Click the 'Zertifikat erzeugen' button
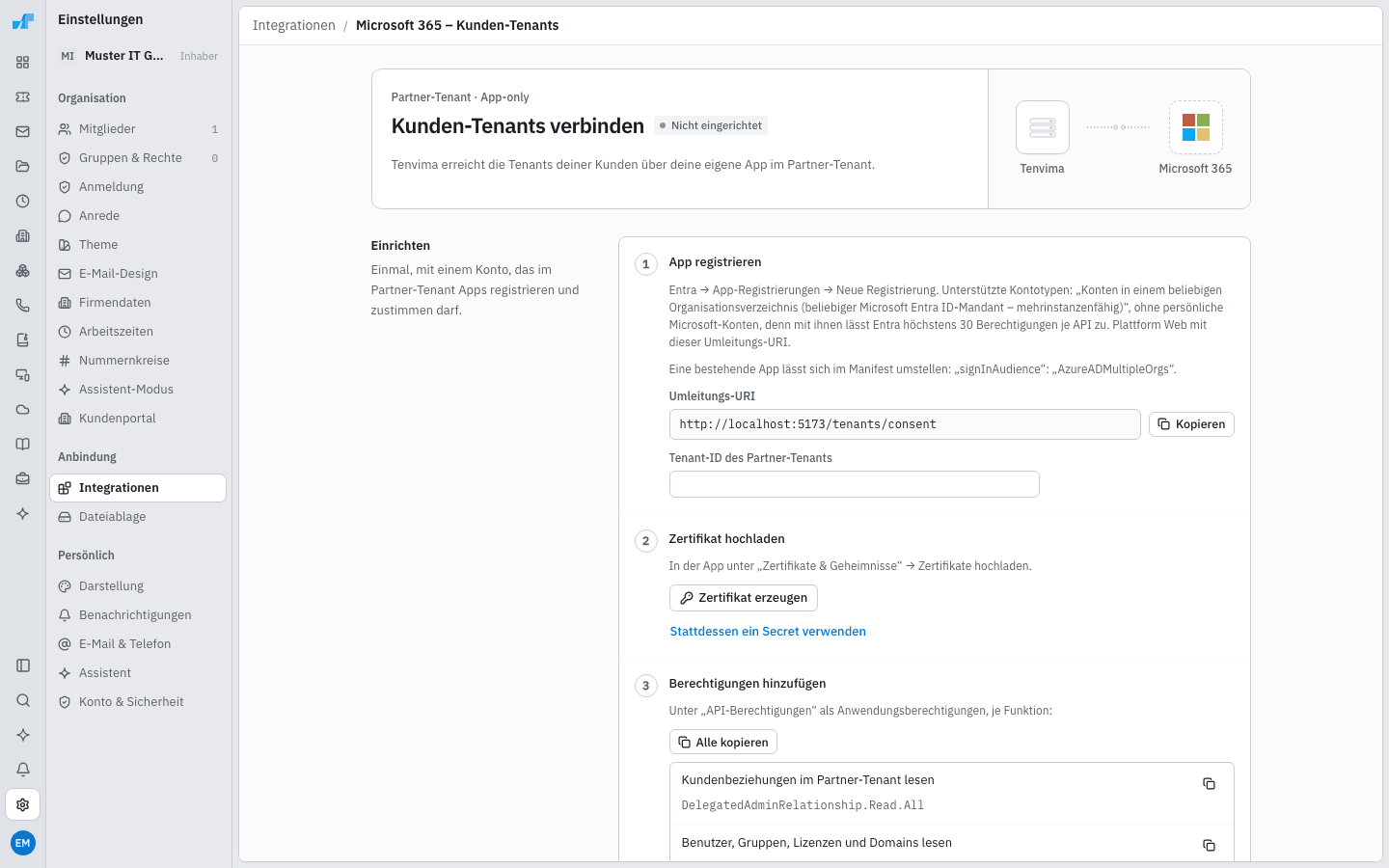 click(744, 598)
